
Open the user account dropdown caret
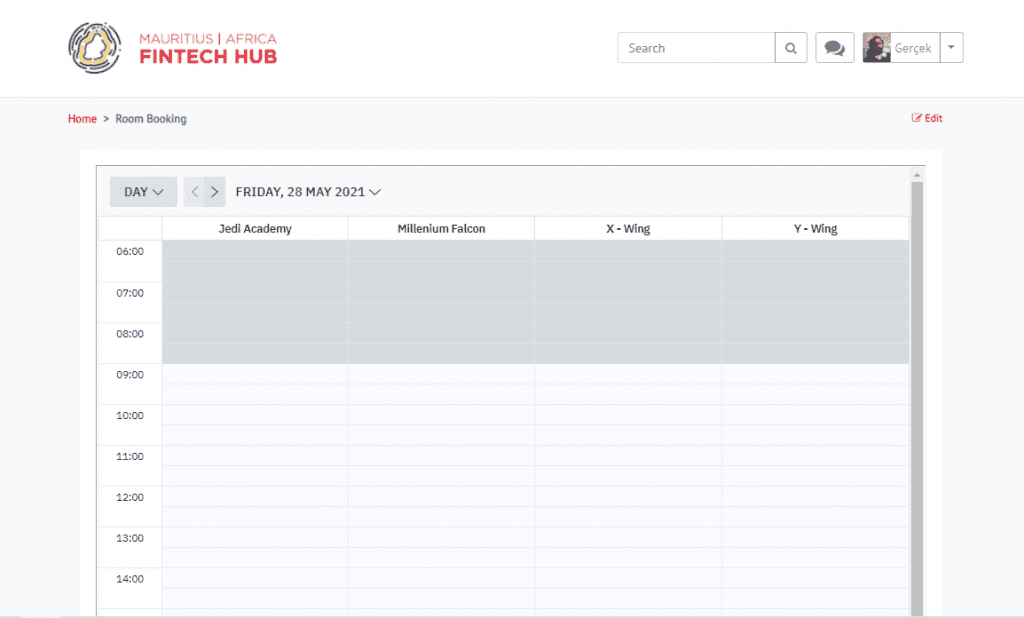point(952,48)
